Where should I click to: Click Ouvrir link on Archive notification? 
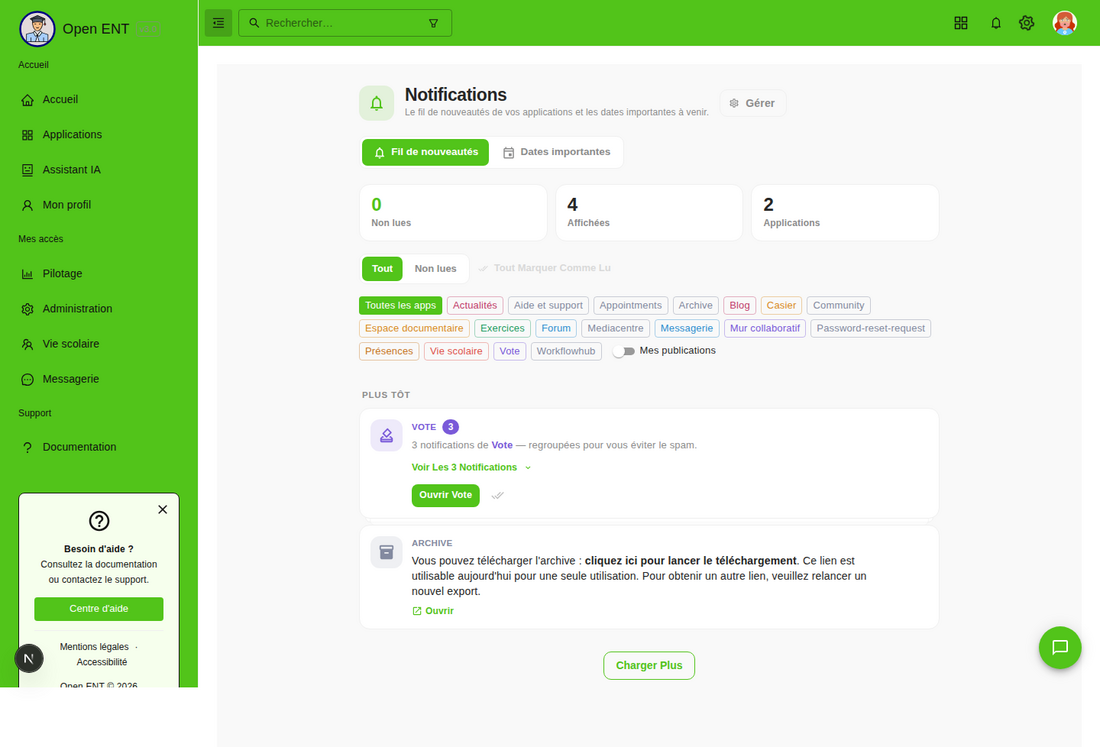click(433, 611)
